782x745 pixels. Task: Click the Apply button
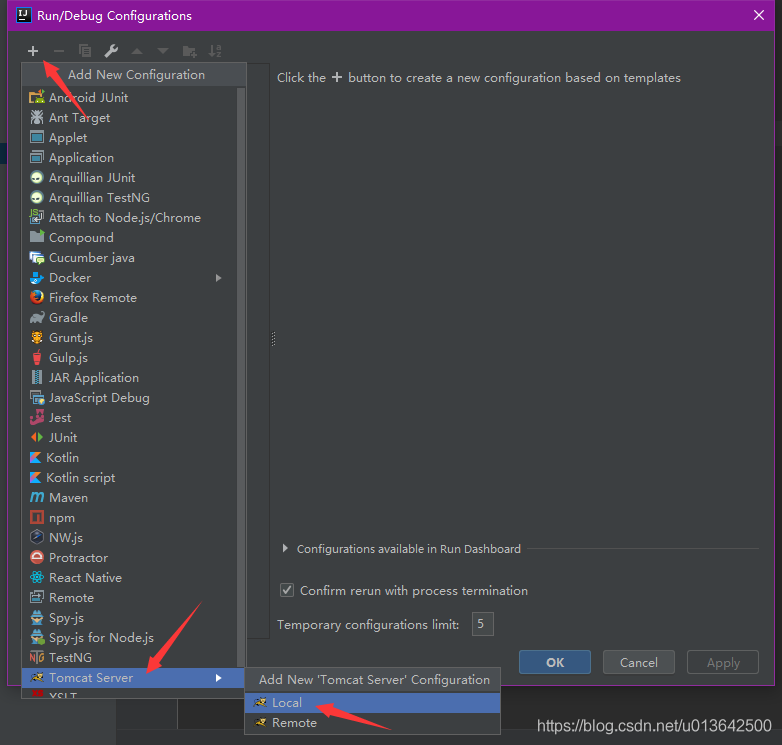723,662
